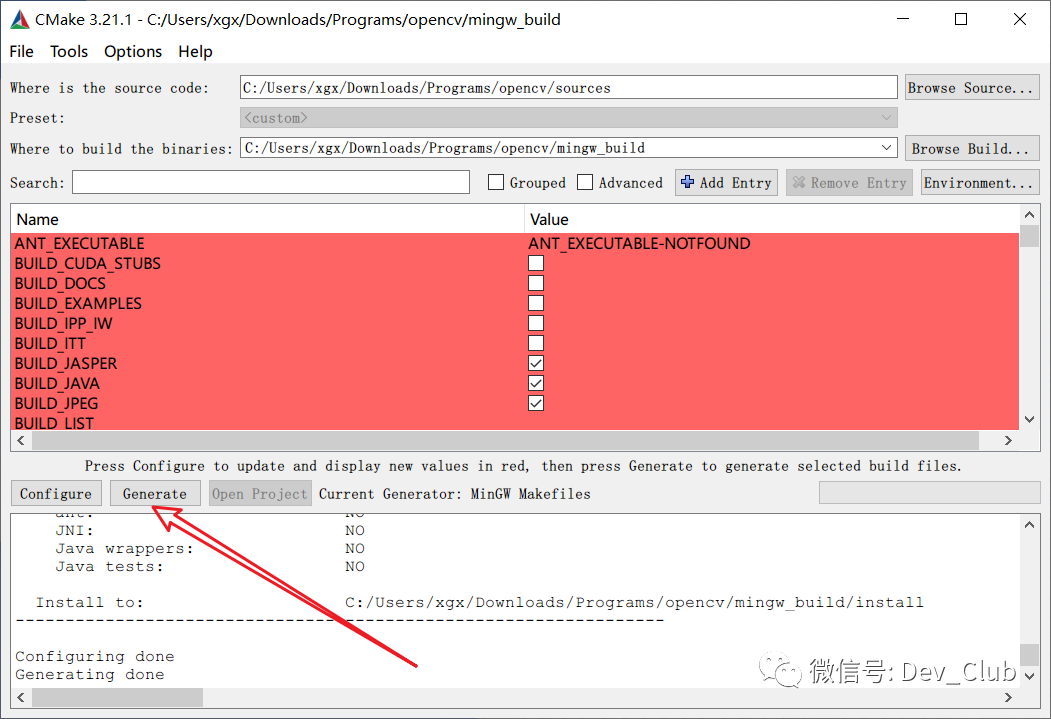Click the CMake logo icon in title bar
The image size is (1051, 719).
pyautogui.click(x=19, y=19)
